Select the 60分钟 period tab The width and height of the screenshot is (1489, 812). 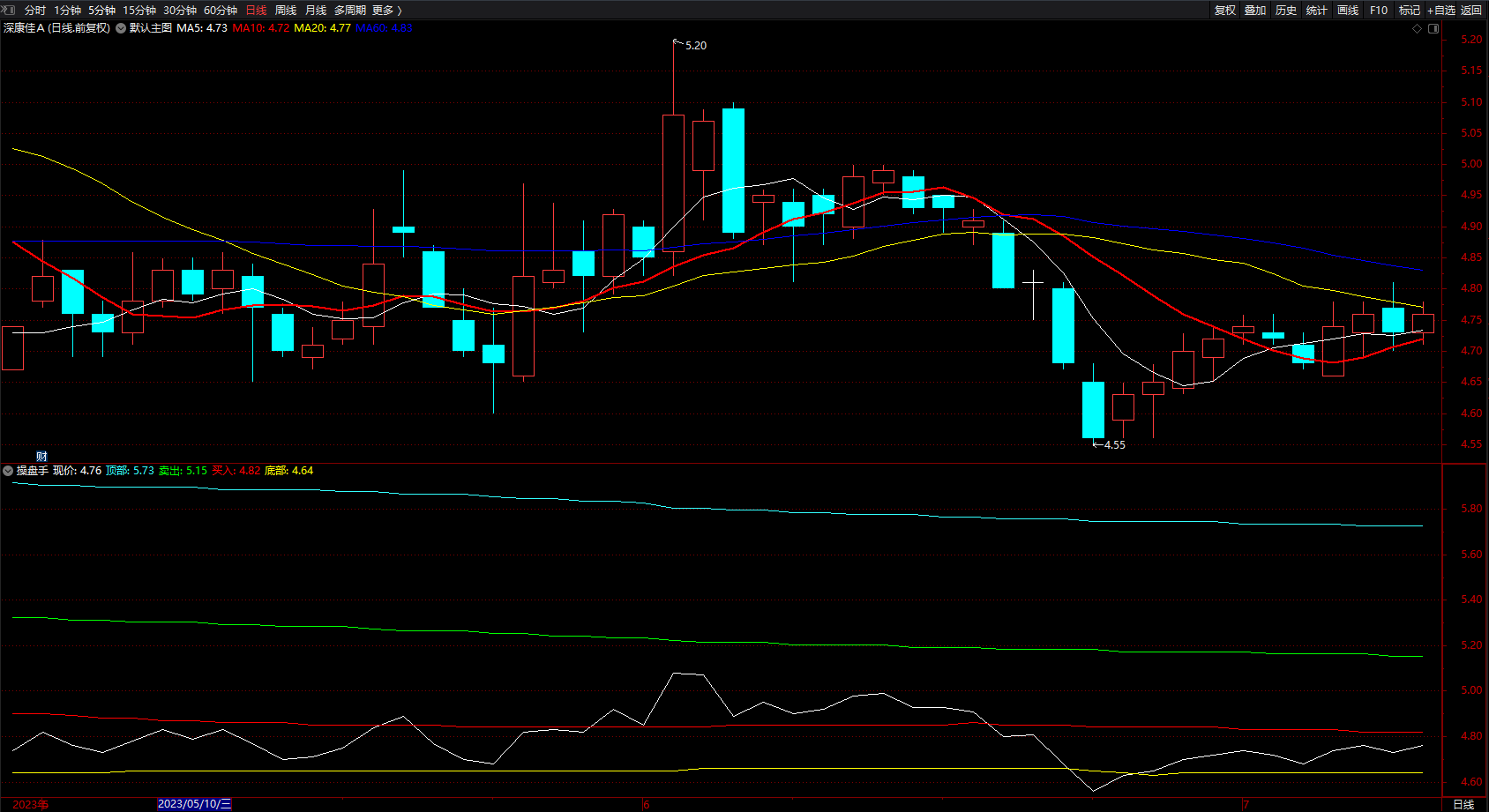coord(221,11)
